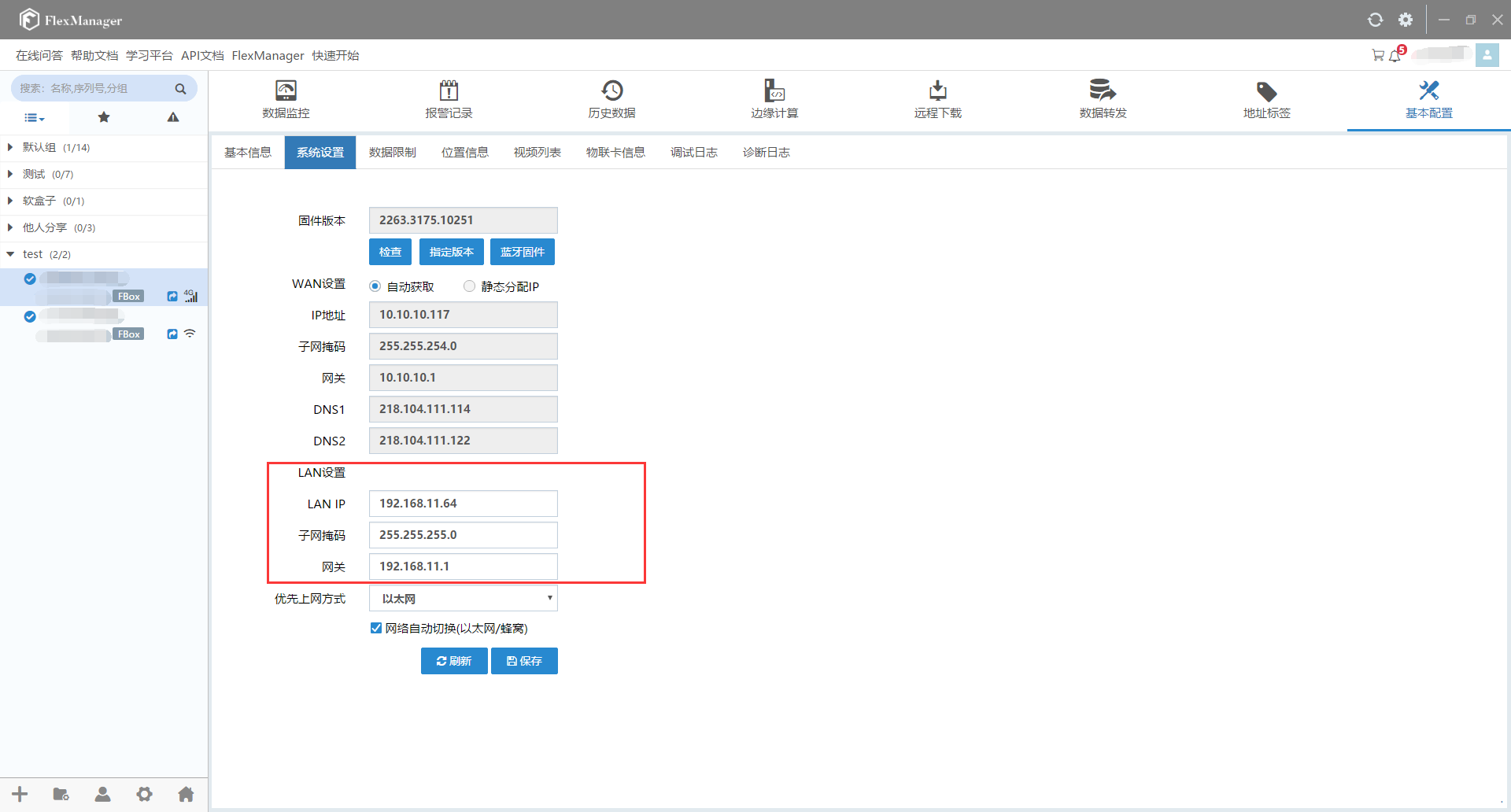Select the 静态分配IP radio option
Image resolution: width=1511 pixels, height=812 pixels.
pos(470,286)
